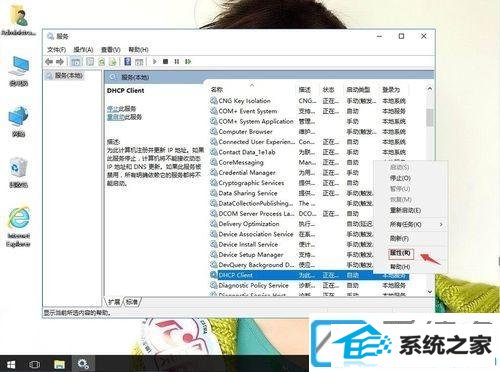Switch to the 标准 tab
Screen dimensions: 500x372
[x=132, y=302]
